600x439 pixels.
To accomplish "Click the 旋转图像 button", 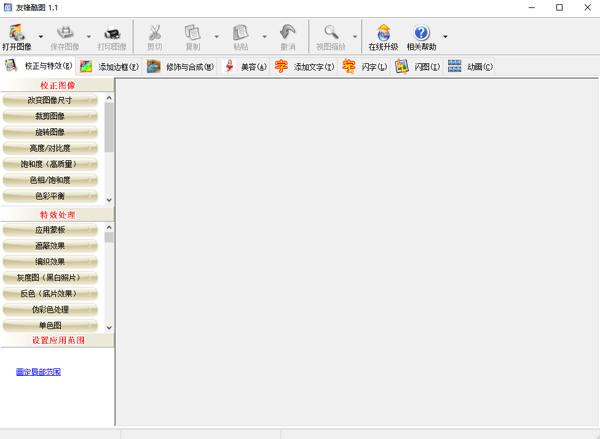I will 50,133.
